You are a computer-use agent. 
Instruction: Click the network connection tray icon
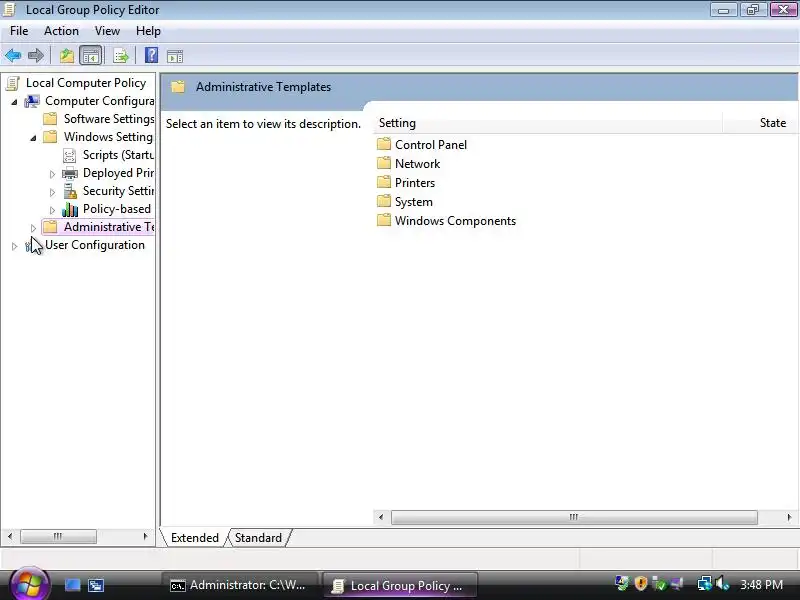pos(705,584)
